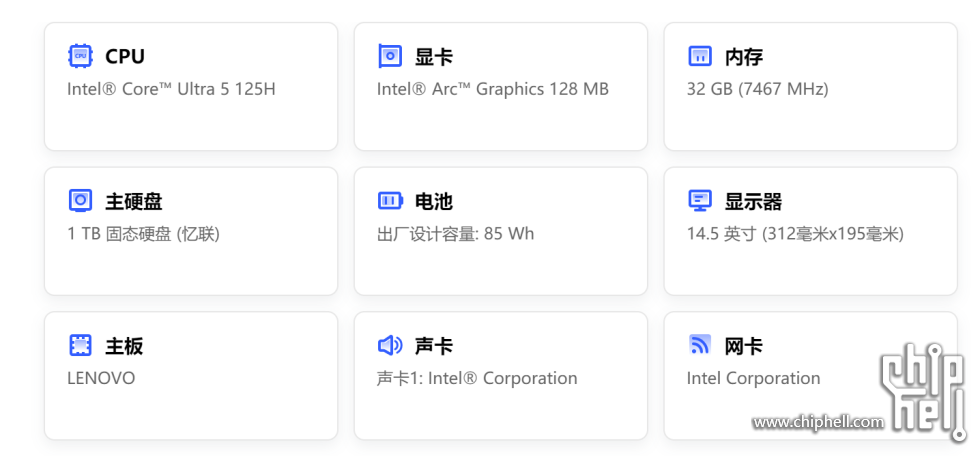Viewport: 980px width, 457px height.
Task: Click the sound card speaker icon
Action: point(390,345)
